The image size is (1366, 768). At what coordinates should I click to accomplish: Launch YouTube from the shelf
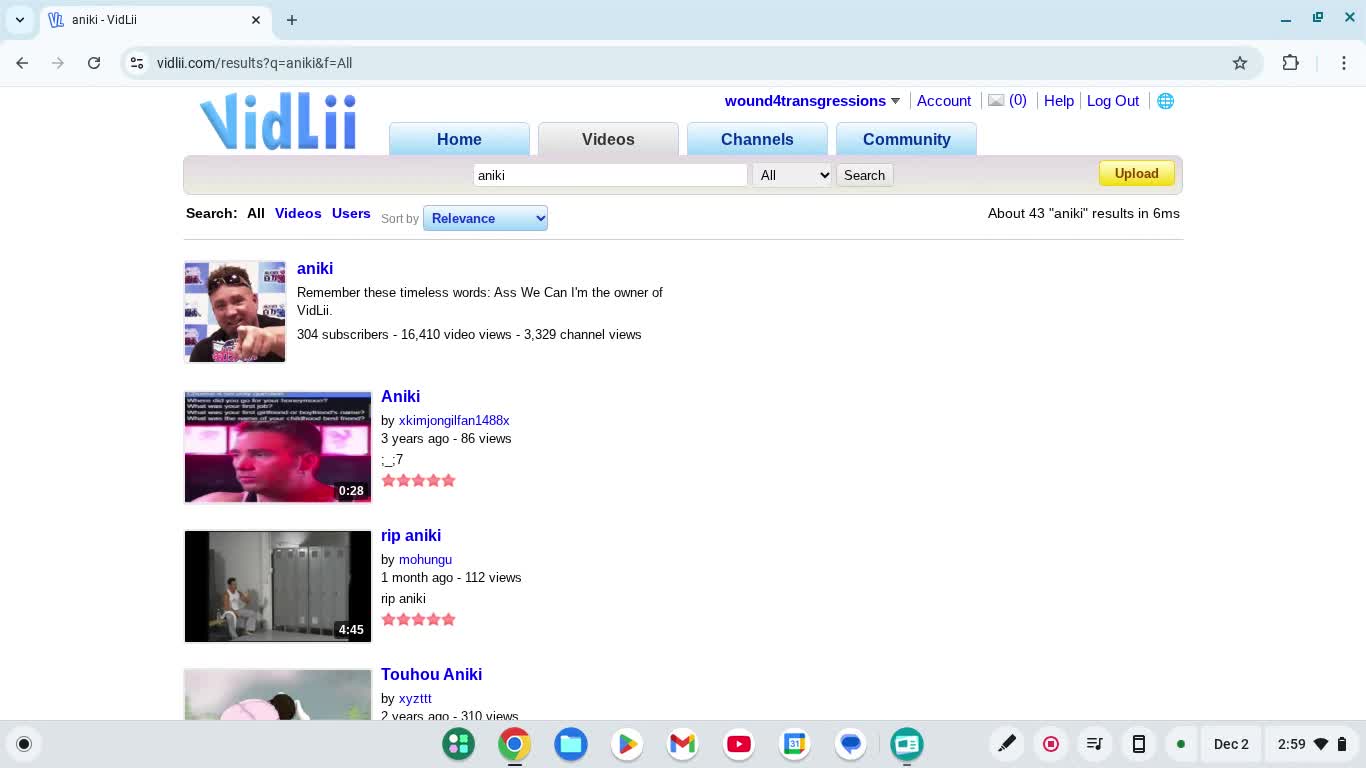(x=739, y=744)
